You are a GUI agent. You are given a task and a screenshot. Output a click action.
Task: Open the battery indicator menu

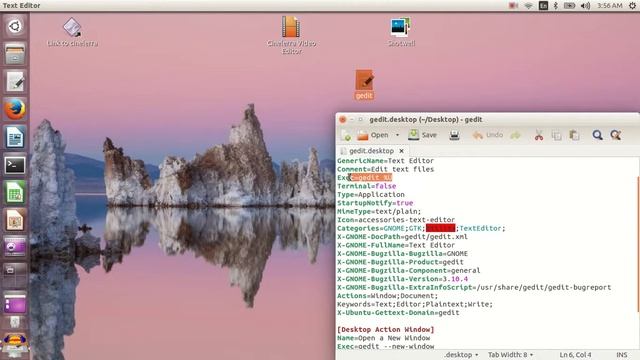pyautogui.click(x=569, y=6)
